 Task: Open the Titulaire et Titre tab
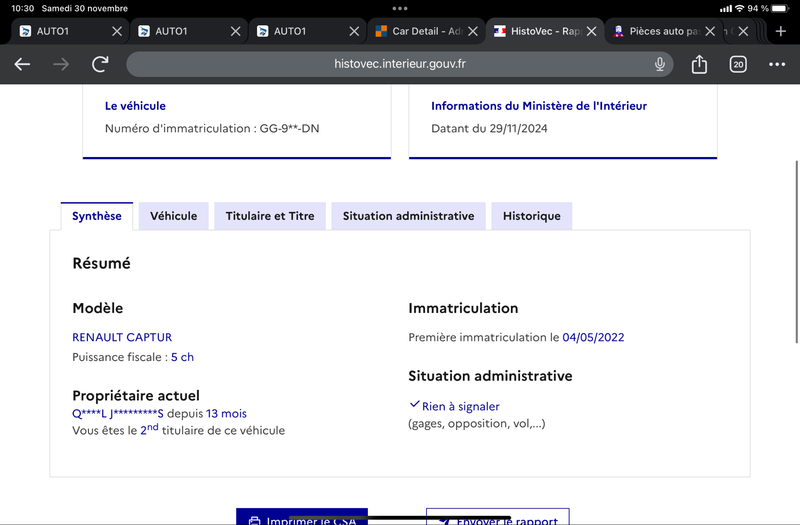coord(270,216)
